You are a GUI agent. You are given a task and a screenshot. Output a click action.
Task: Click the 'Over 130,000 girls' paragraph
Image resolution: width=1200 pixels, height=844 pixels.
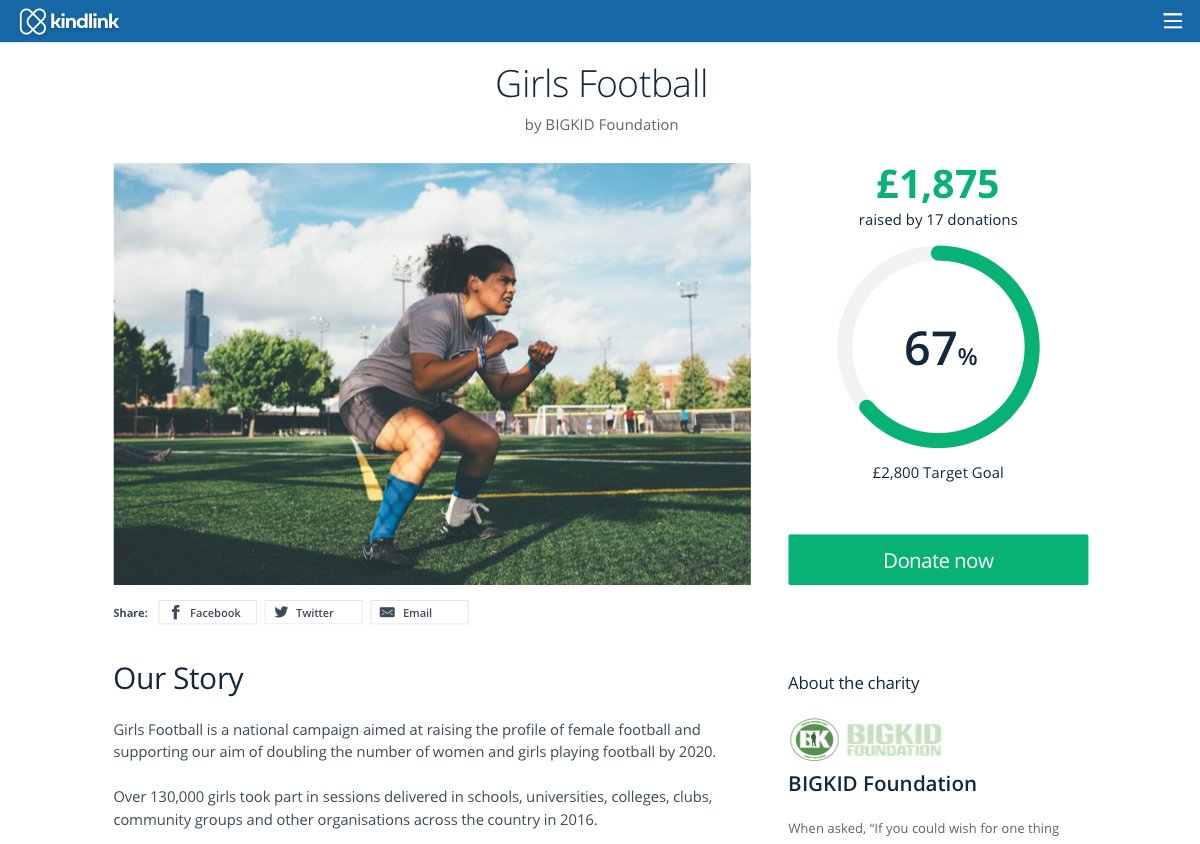click(412, 808)
